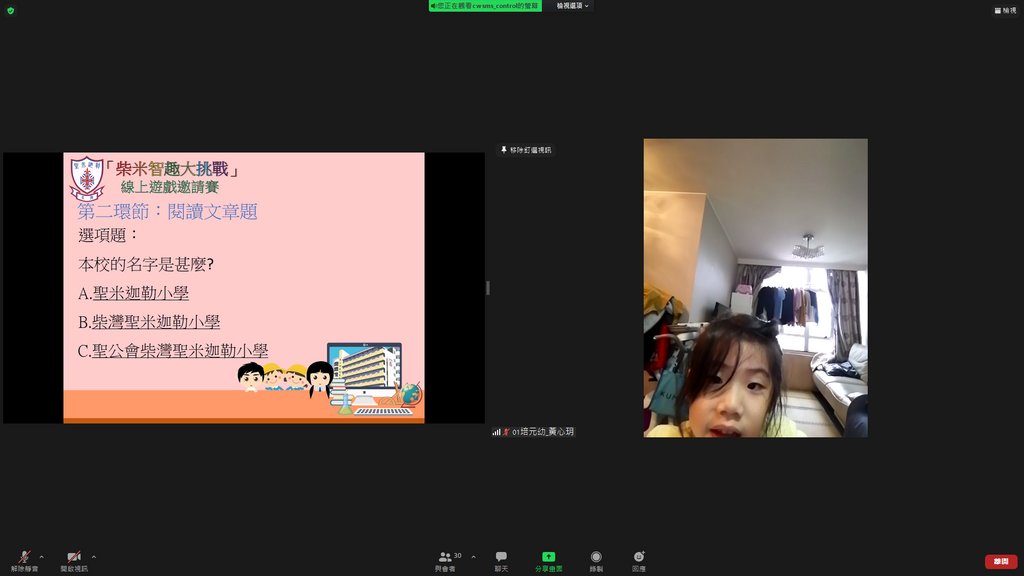The image size is (1024, 576).
Task: Turn on the camera with Start Video
Action: (x=73, y=557)
